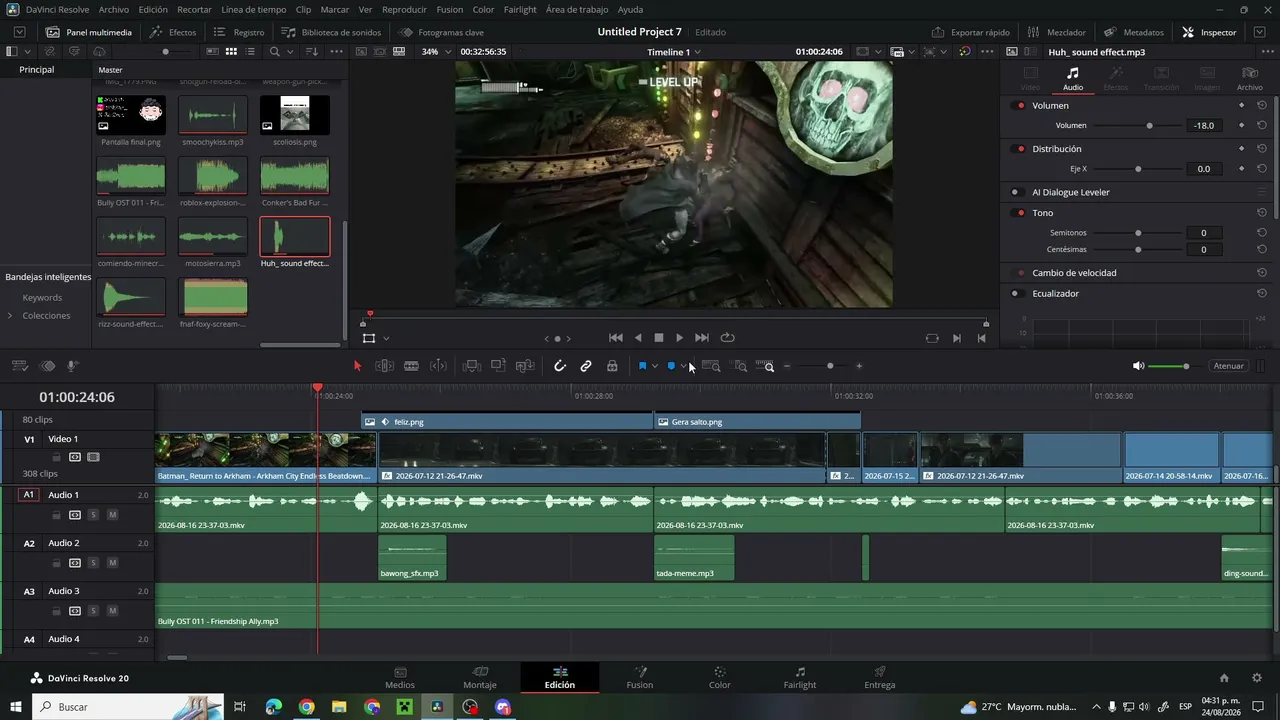Open Google Chrome from the taskbar
The image size is (1280, 720).
(x=306, y=707)
